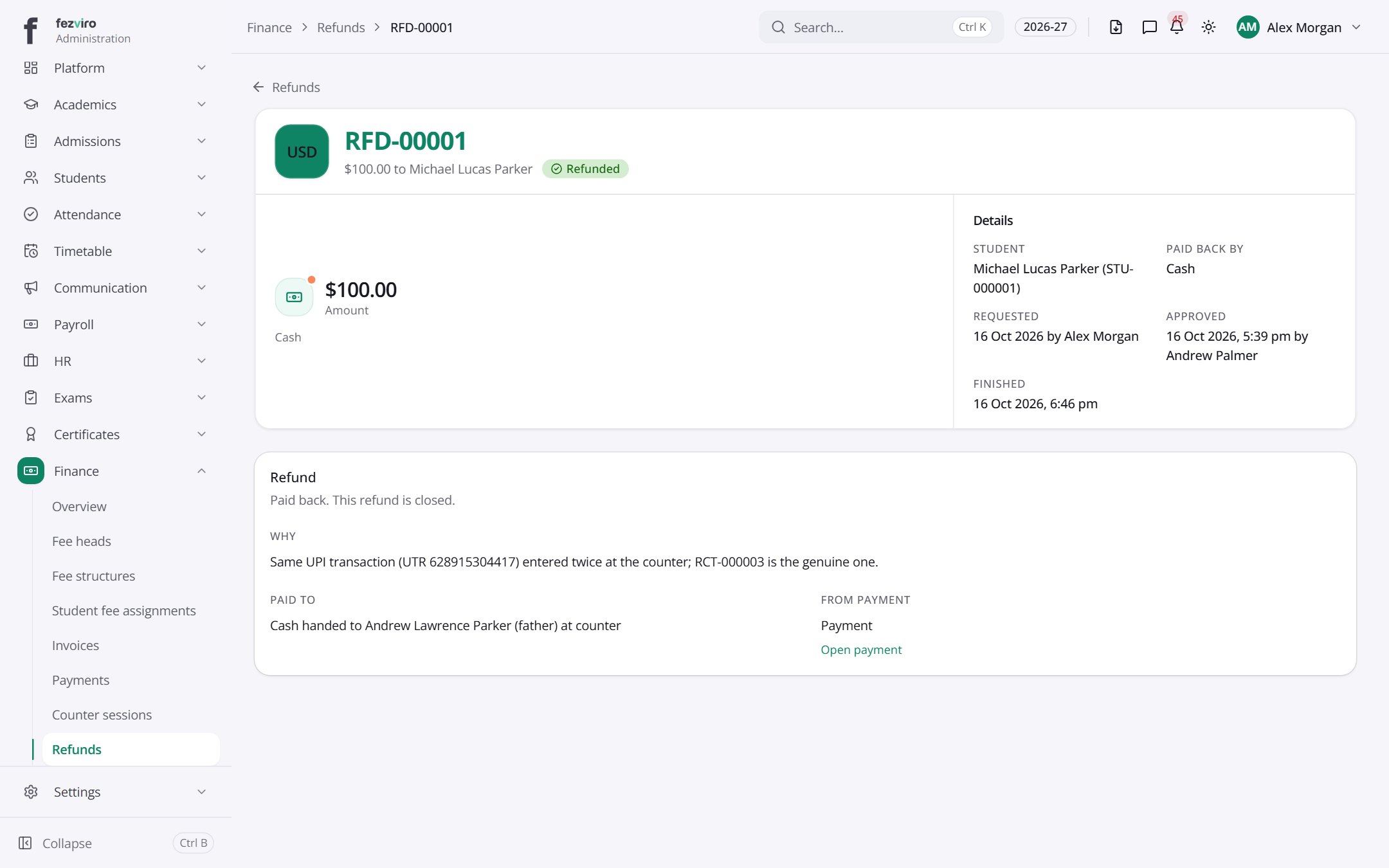Click the Finance breadcrumb
Image resolution: width=1389 pixels, height=868 pixels.
pyautogui.click(x=269, y=27)
